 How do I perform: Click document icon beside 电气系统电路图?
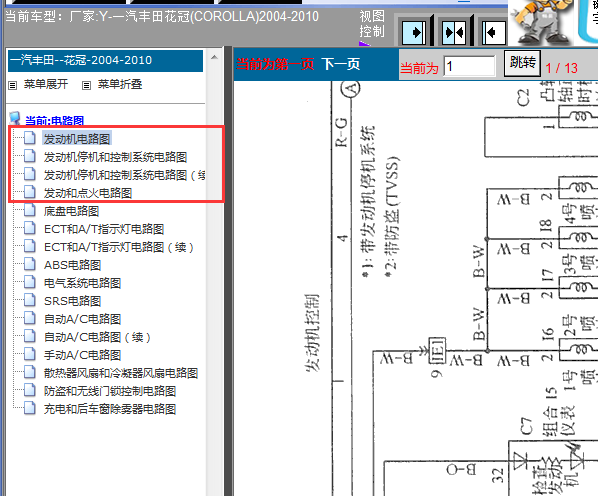pos(30,283)
